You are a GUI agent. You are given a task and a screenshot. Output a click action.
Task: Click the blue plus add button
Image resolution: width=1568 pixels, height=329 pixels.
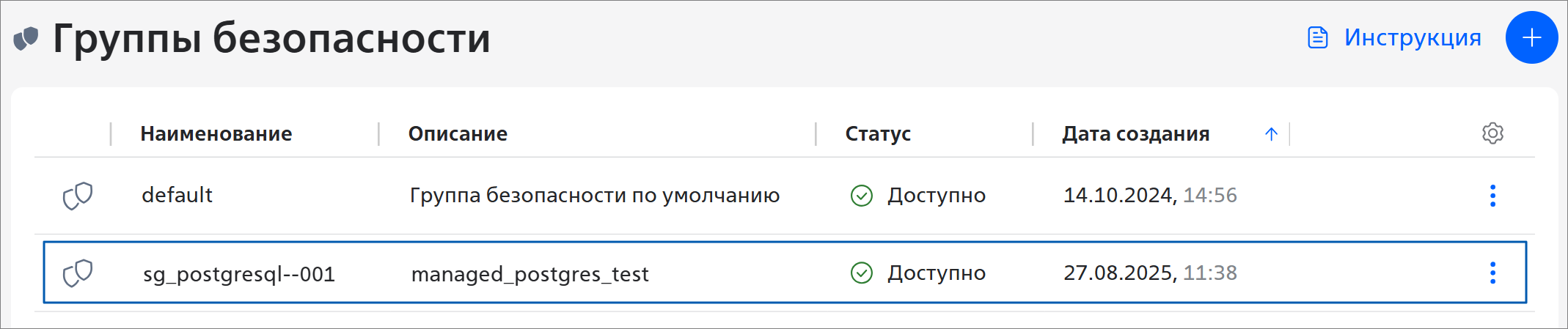pos(1531,38)
